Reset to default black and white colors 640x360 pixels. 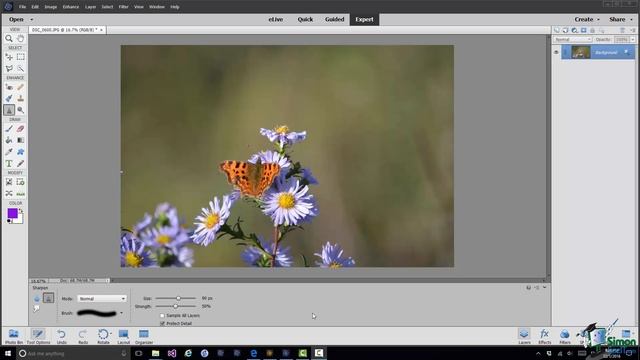tap(9, 221)
